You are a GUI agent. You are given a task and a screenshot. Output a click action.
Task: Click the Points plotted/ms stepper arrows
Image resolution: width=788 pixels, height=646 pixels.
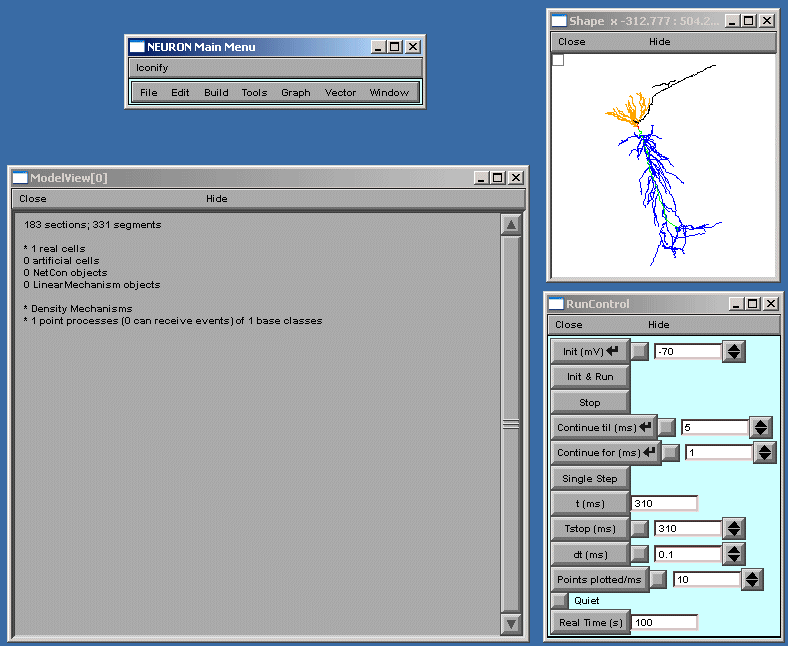click(x=752, y=579)
